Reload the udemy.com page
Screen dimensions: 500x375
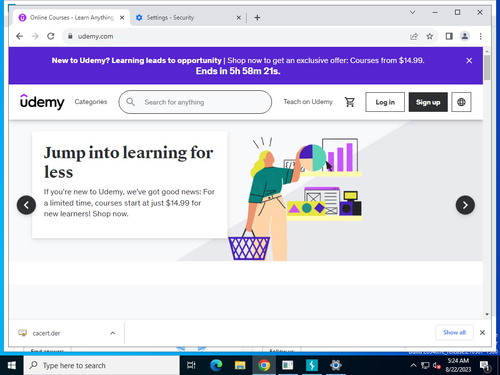51,36
